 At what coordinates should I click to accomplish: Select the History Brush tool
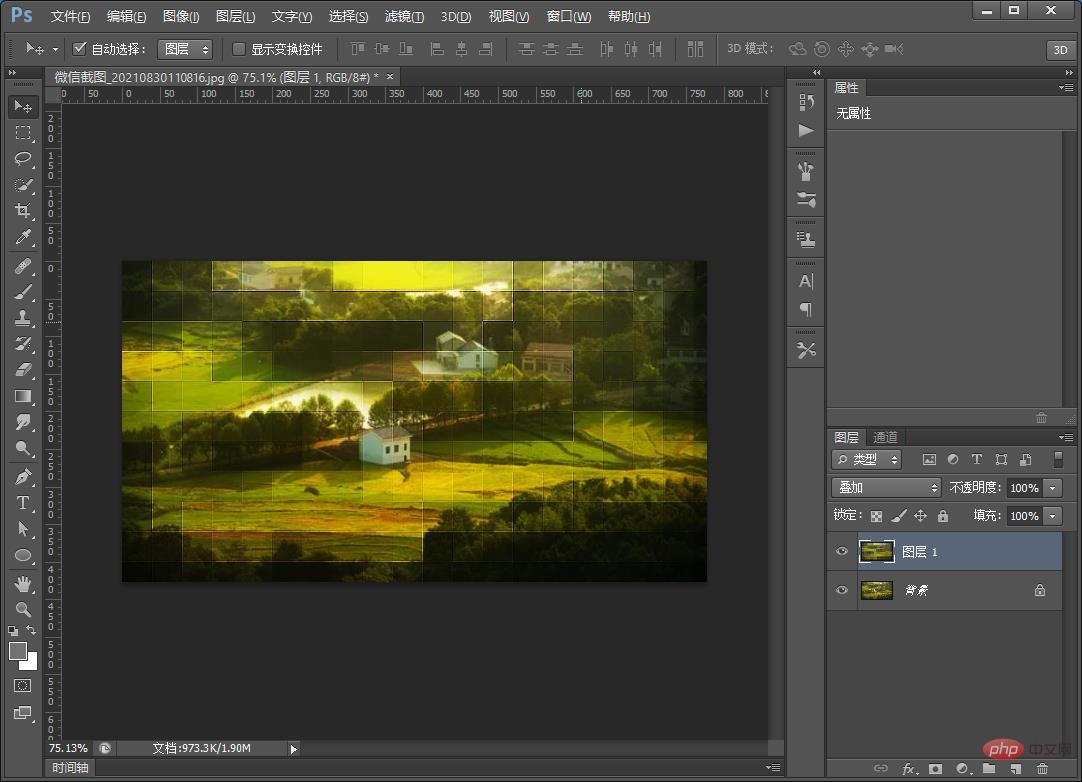point(23,344)
